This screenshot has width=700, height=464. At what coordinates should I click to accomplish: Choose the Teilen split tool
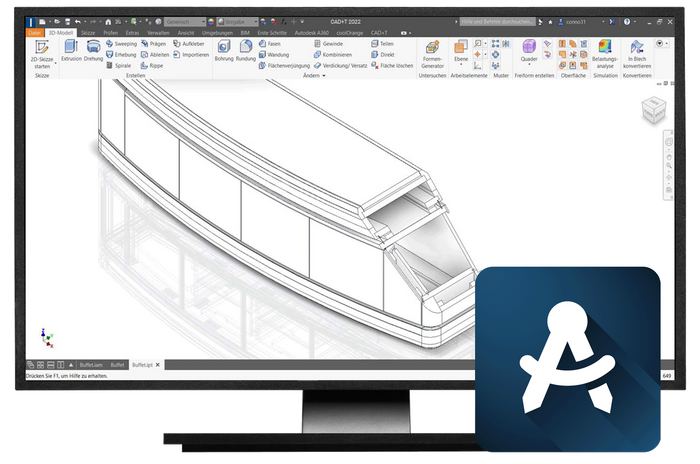pyautogui.click(x=382, y=44)
